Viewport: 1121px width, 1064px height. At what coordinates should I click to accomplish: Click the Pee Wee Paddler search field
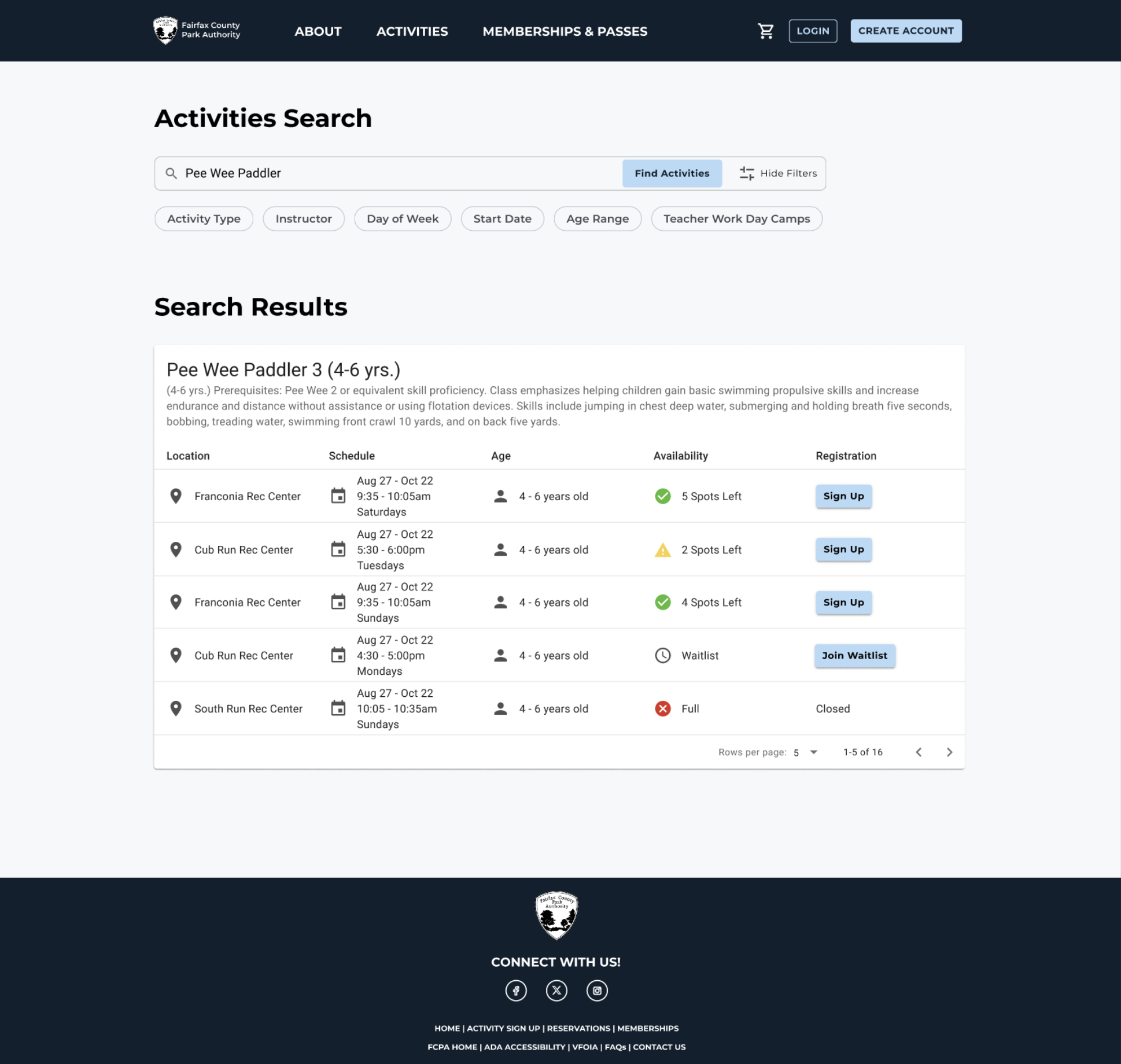[x=399, y=173]
